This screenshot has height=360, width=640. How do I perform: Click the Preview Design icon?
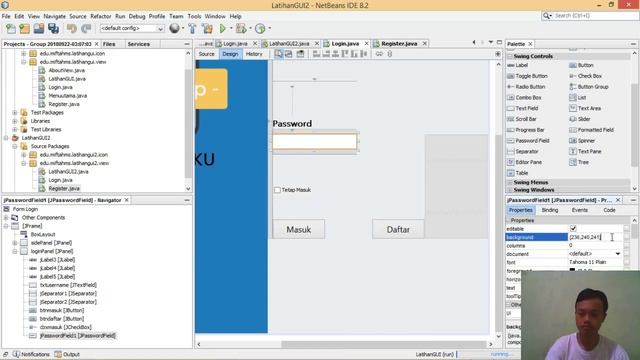click(x=300, y=54)
